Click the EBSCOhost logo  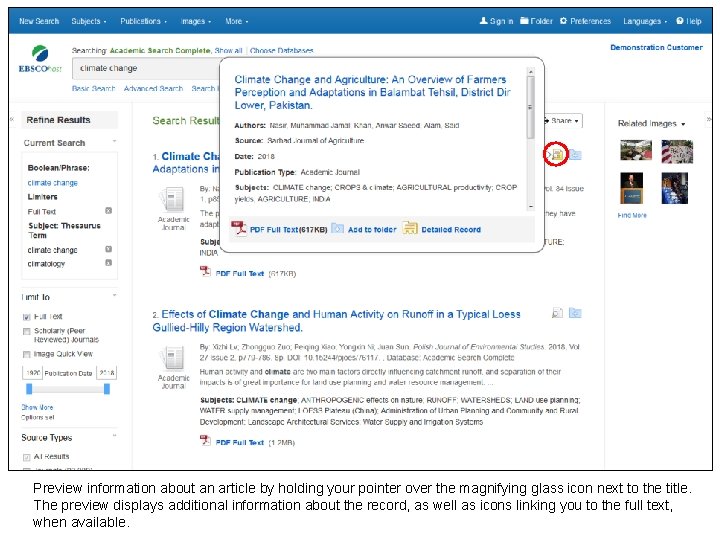pyautogui.click(x=40, y=59)
